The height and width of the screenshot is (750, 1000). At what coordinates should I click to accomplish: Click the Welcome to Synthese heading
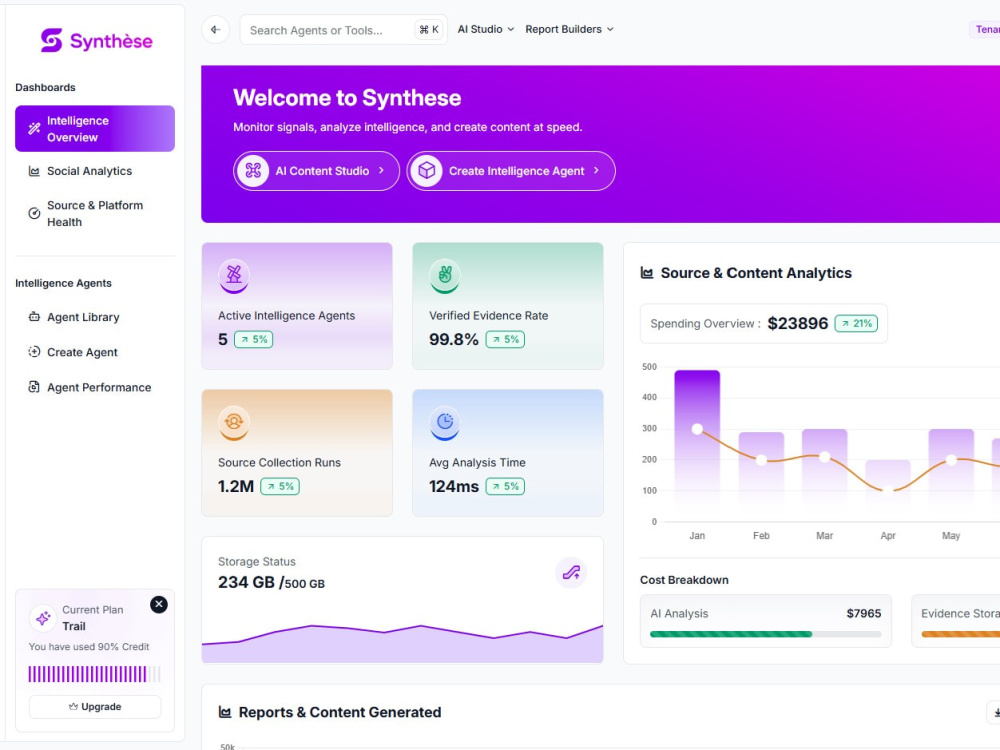[x=347, y=98]
